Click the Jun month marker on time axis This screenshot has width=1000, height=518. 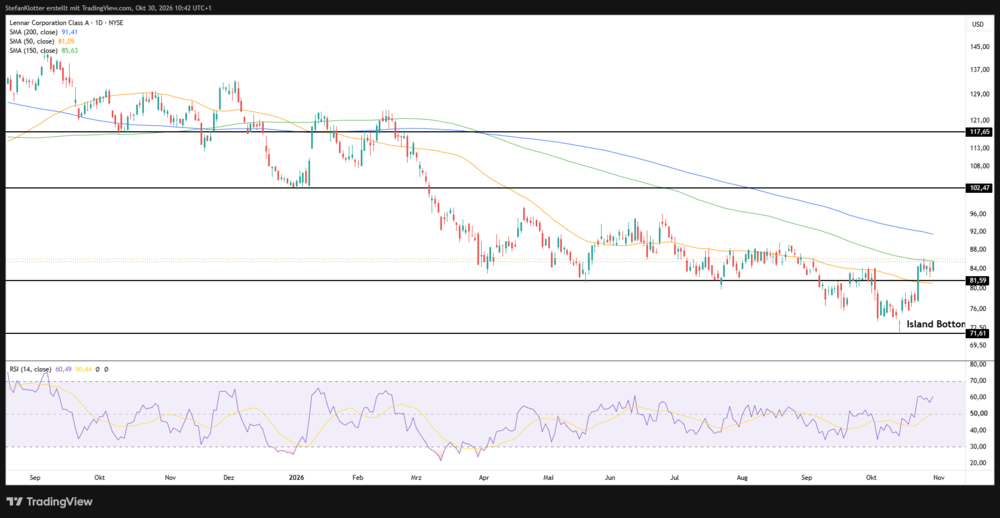pyautogui.click(x=610, y=477)
